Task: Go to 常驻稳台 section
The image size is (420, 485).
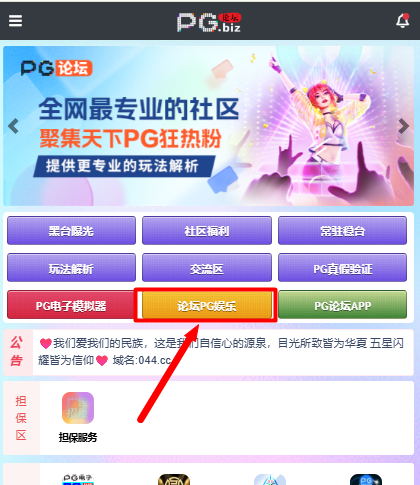Action: 342,231
